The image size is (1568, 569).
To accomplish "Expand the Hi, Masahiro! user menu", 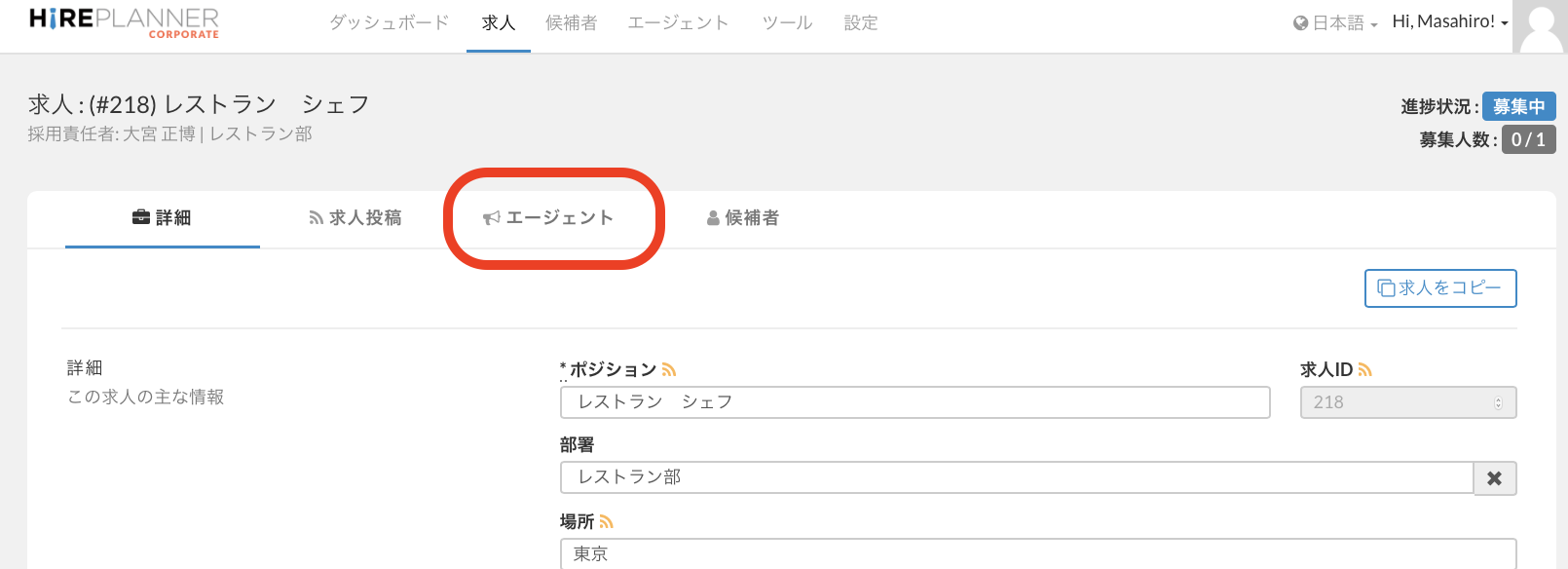I will 1449,21.
